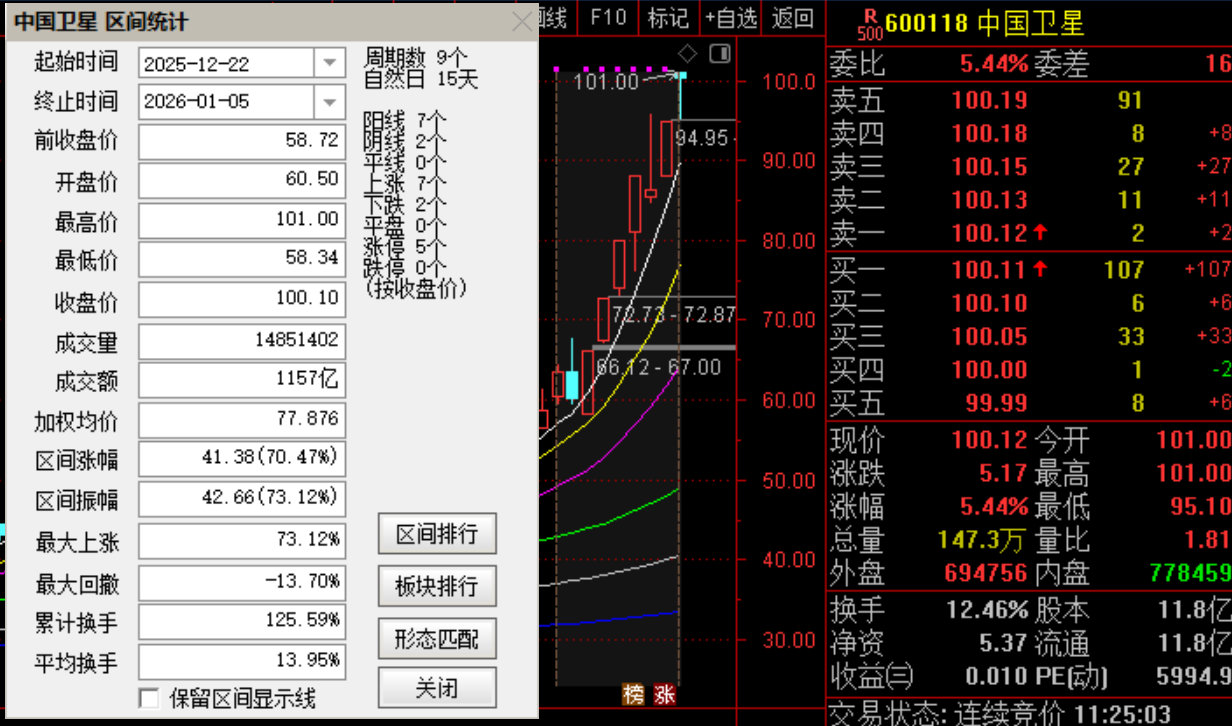The height and width of the screenshot is (726, 1232).
Task: Click the 买二 price 100.10
Action: point(989,303)
